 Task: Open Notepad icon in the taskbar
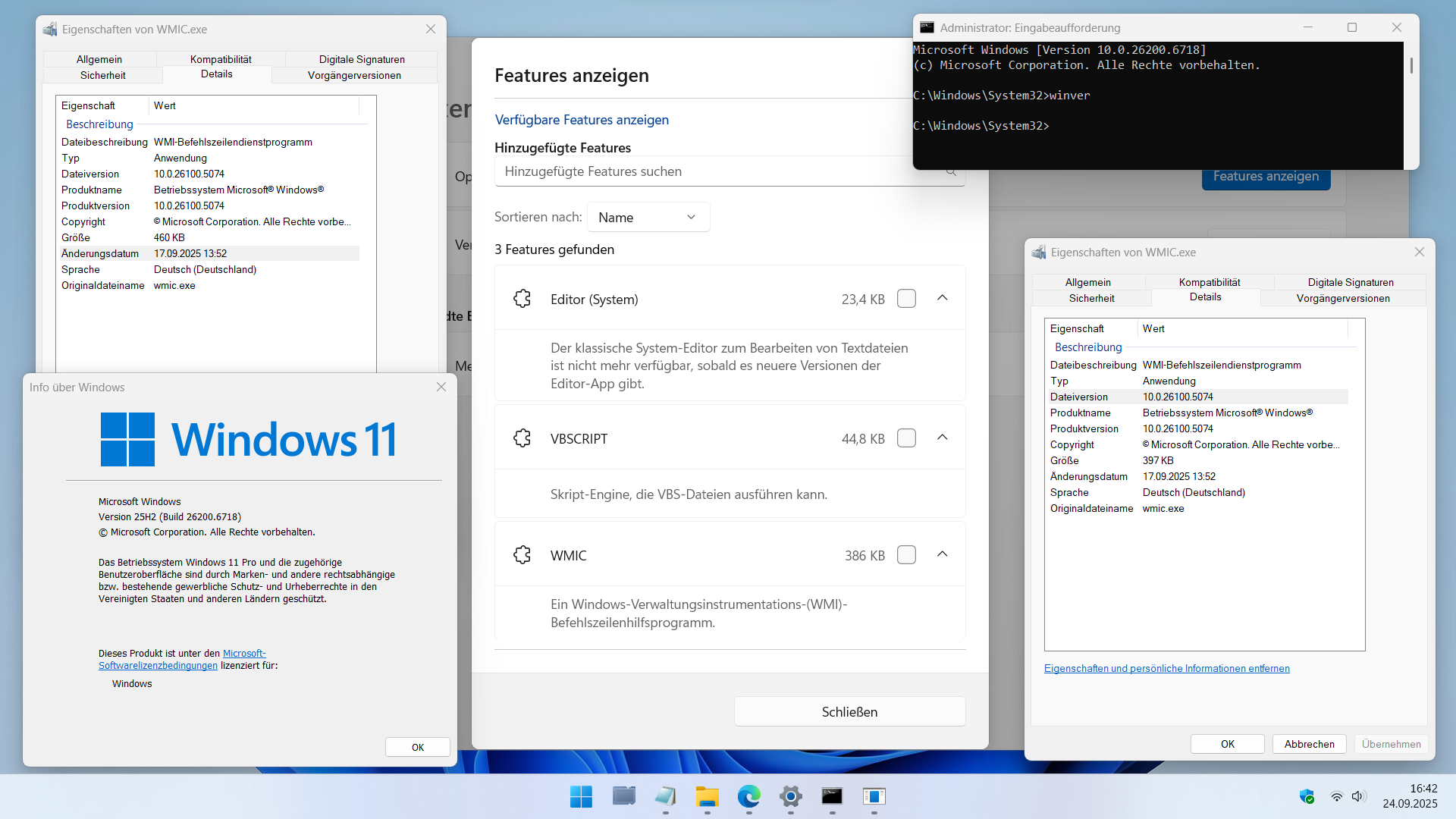point(665,796)
